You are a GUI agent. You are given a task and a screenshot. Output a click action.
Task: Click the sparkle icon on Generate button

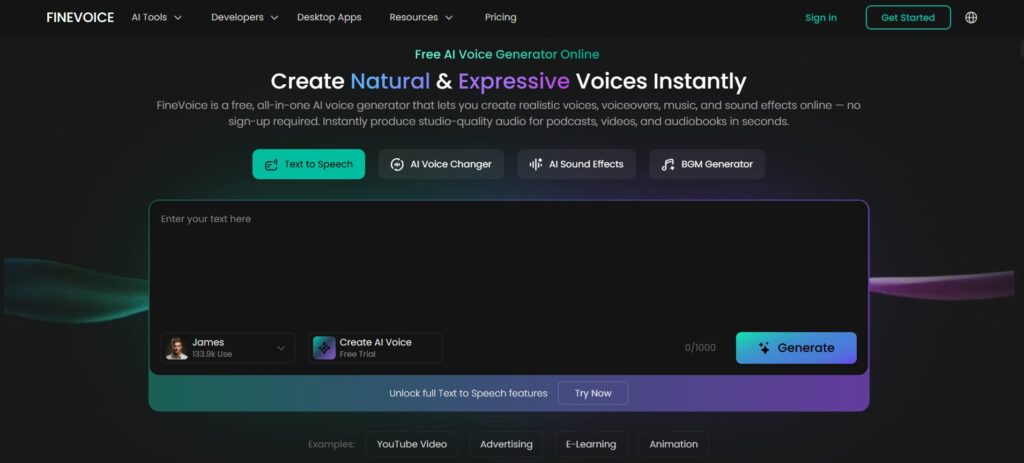[764, 348]
